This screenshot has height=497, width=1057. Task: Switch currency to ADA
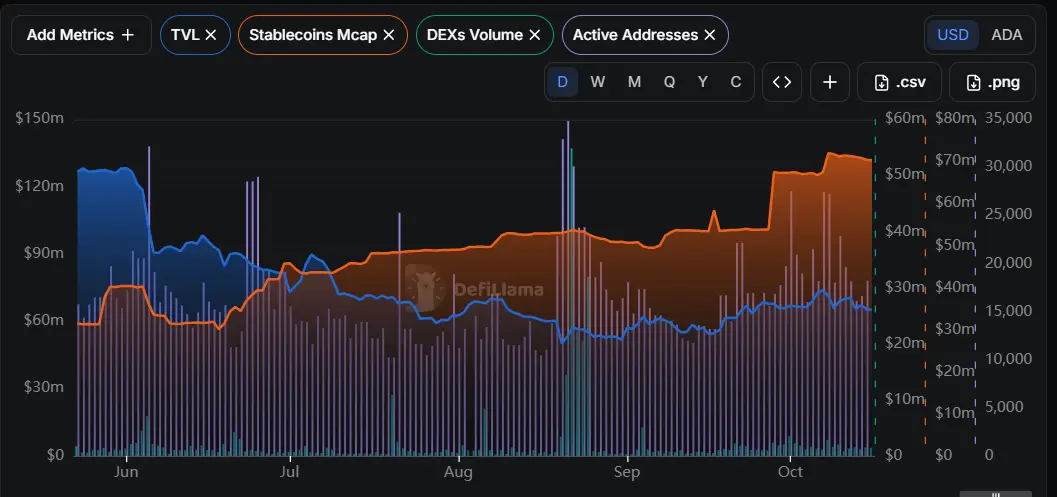(x=1006, y=35)
